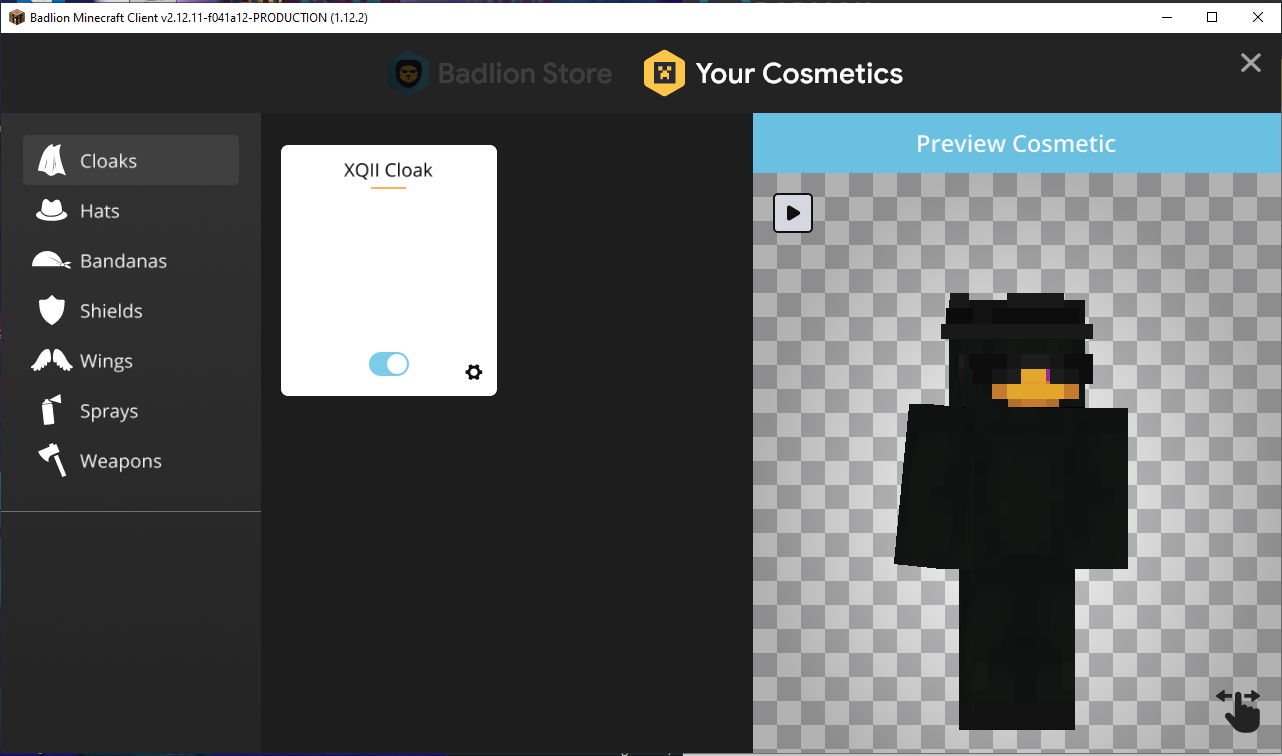Go to Weapons category label
Image resolution: width=1282 pixels, height=756 pixels.
click(x=121, y=461)
